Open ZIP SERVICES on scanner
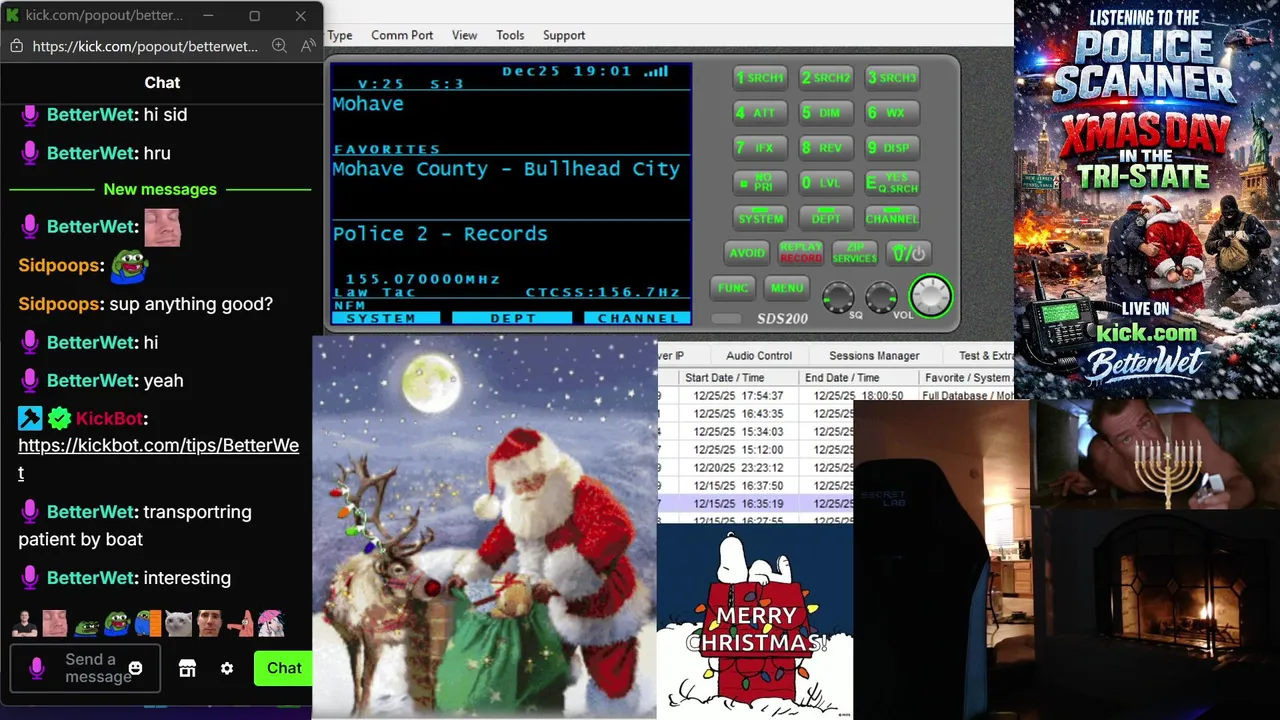The height and width of the screenshot is (720, 1280). click(x=855, y=253)
